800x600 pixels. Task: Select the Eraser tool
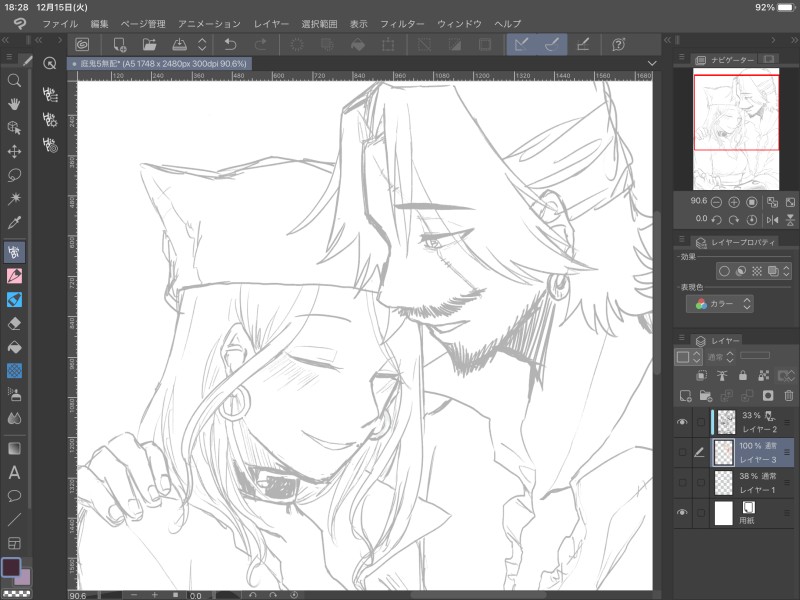tap(15, 322)
